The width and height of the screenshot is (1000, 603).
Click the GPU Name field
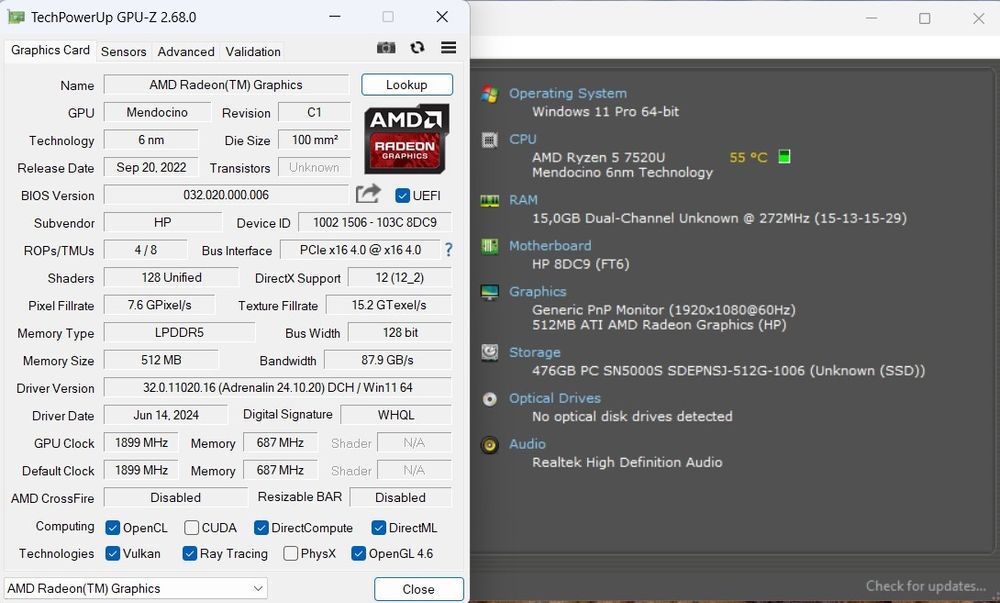[226, 85]
